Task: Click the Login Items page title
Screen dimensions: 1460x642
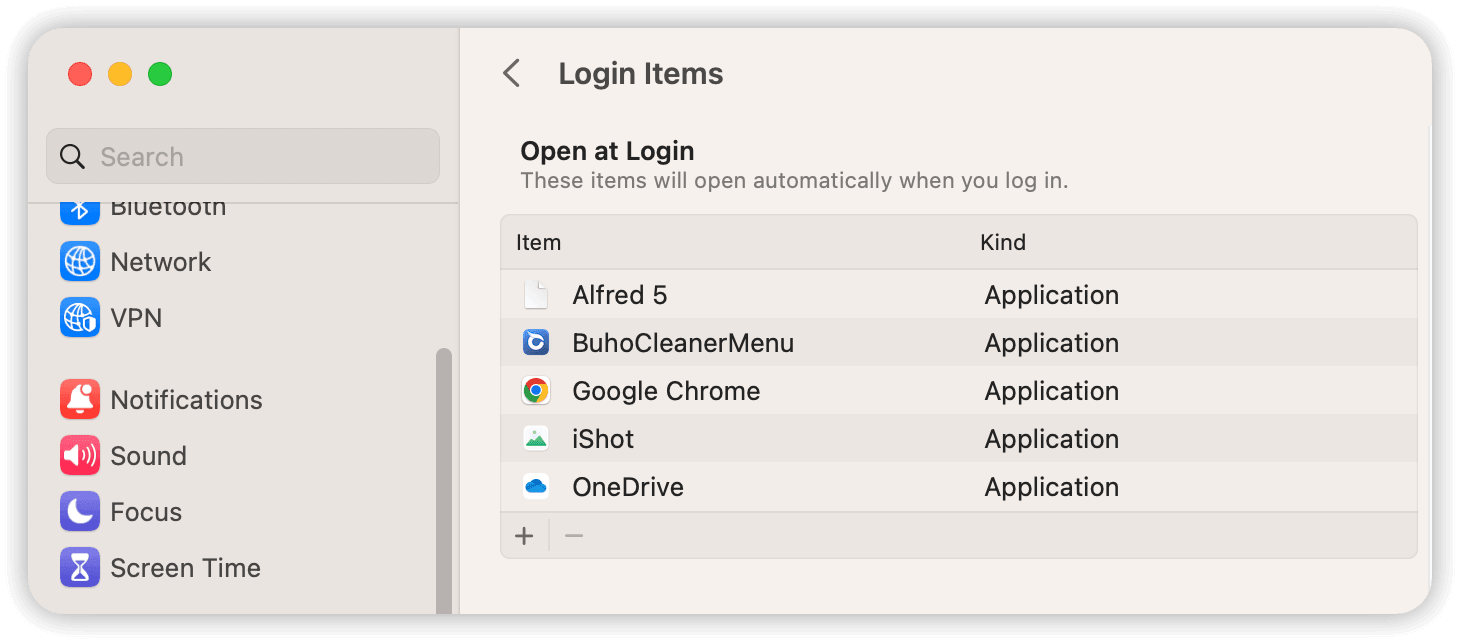Action: coord(641,74)
